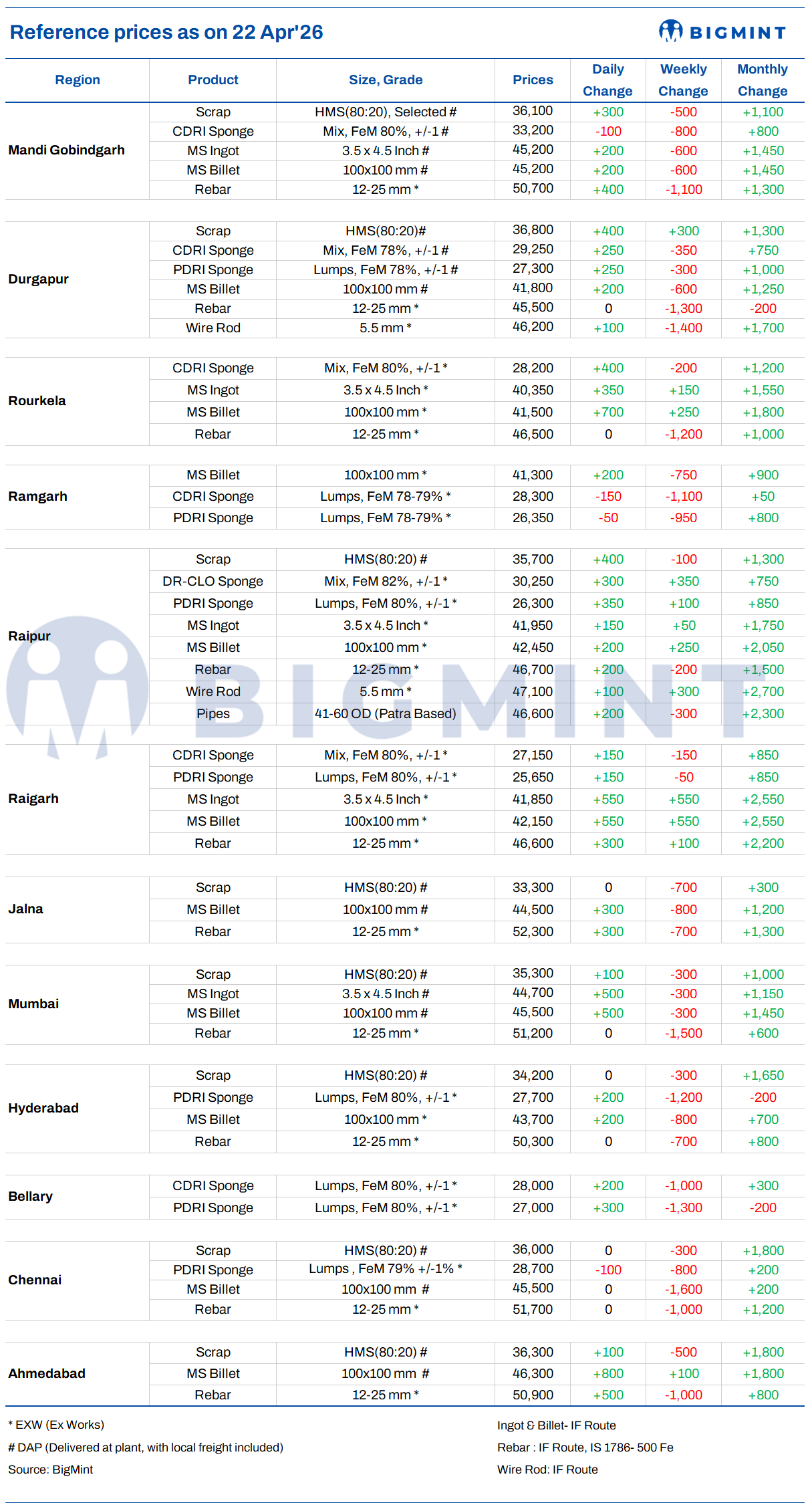Click the Rourkela region label
812x1509 pixels.
[37, 401]
